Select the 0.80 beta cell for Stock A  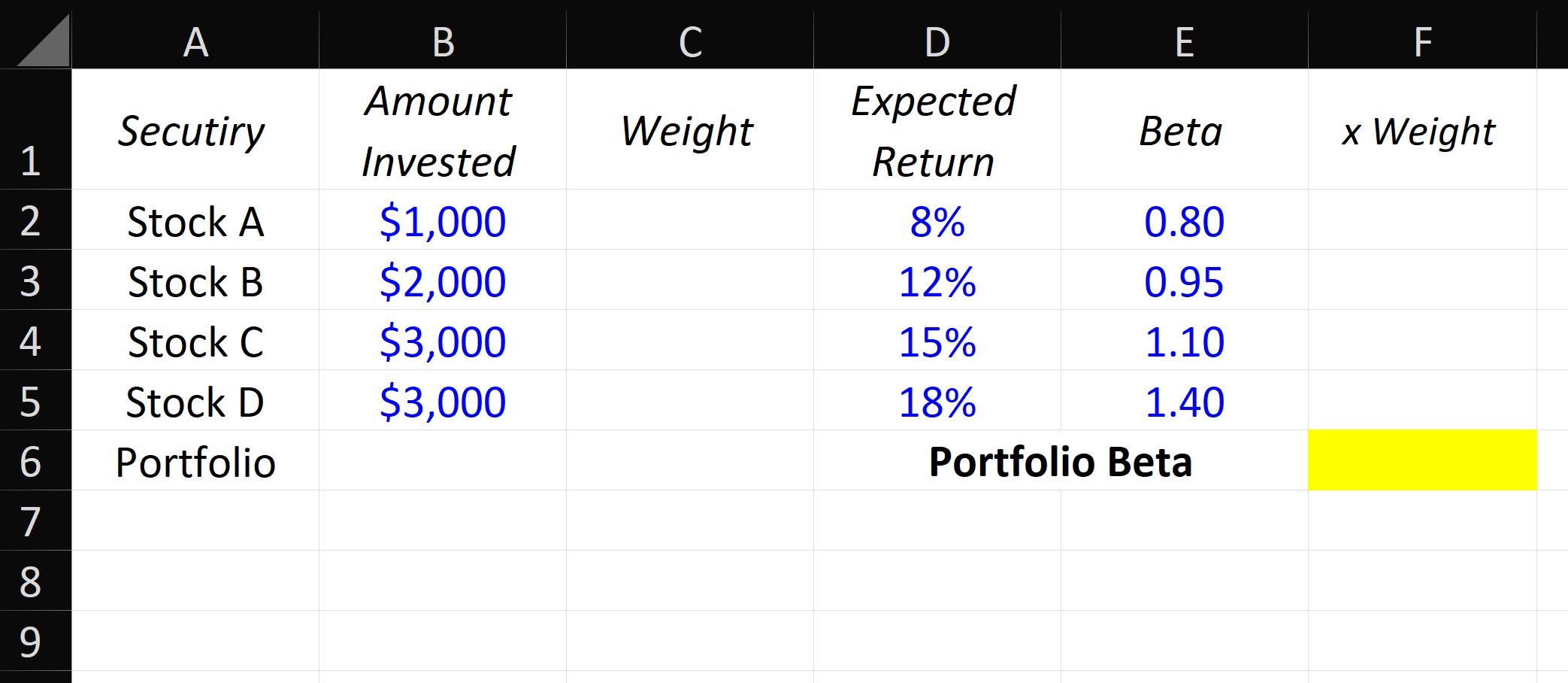click(x=1185, y=221)
